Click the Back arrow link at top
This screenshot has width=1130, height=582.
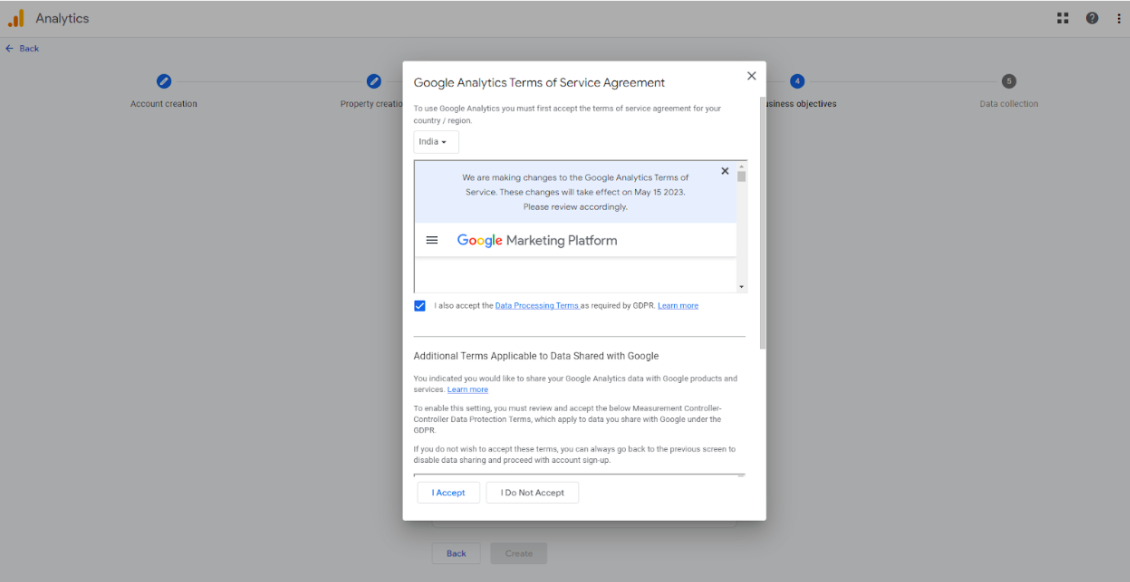(x=22, y=48)
